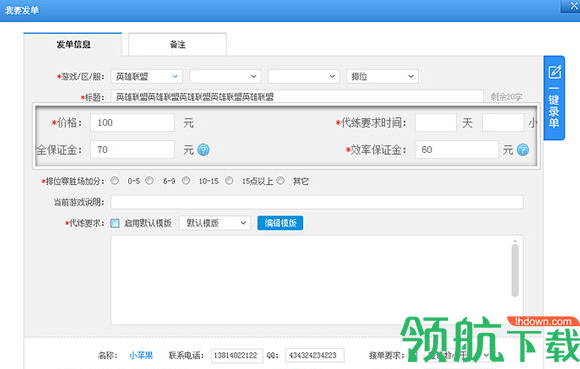Focus the 效率保证金 input showing 60
The height and width of the screenshot is (369, 580).
coord(456,150)
